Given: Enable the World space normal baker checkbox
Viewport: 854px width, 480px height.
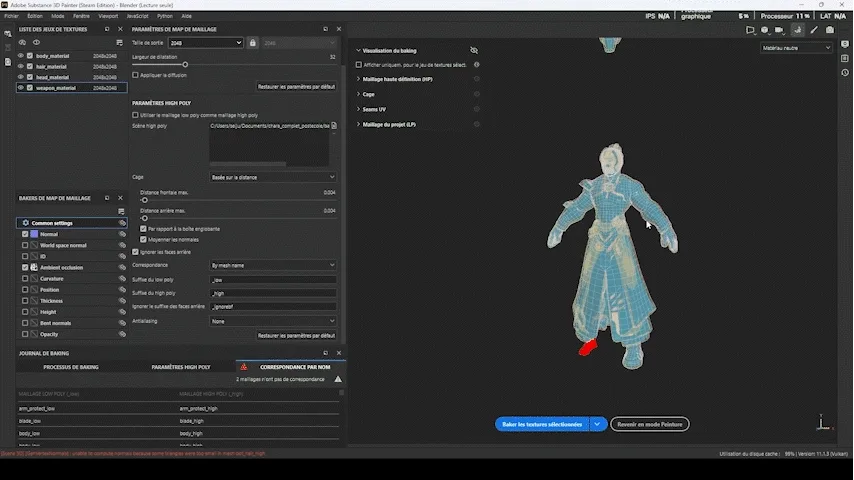Looking at the screenshot, I should point(25,245).
